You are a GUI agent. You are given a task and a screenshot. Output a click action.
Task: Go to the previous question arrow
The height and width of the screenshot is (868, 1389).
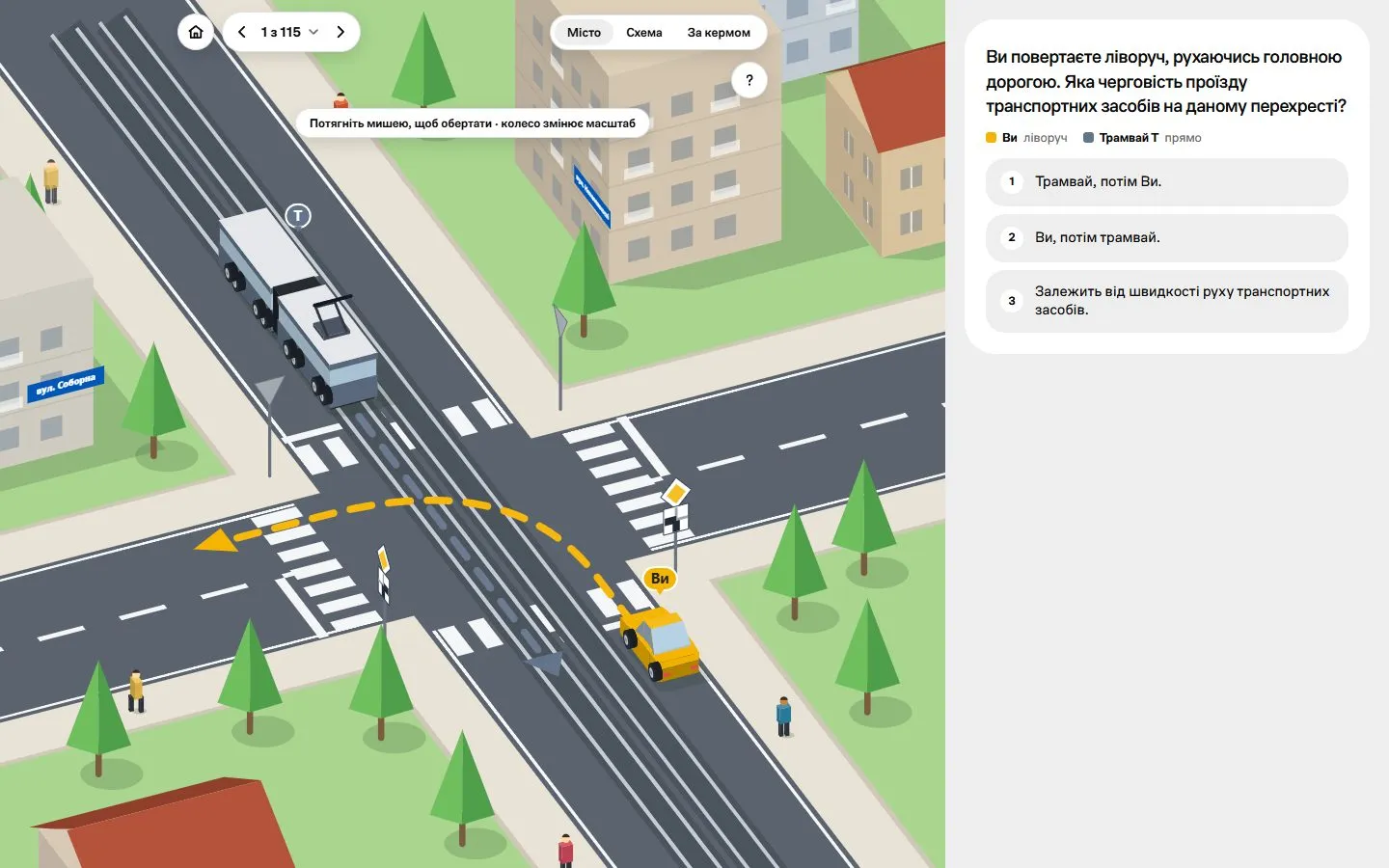point(242,32)
